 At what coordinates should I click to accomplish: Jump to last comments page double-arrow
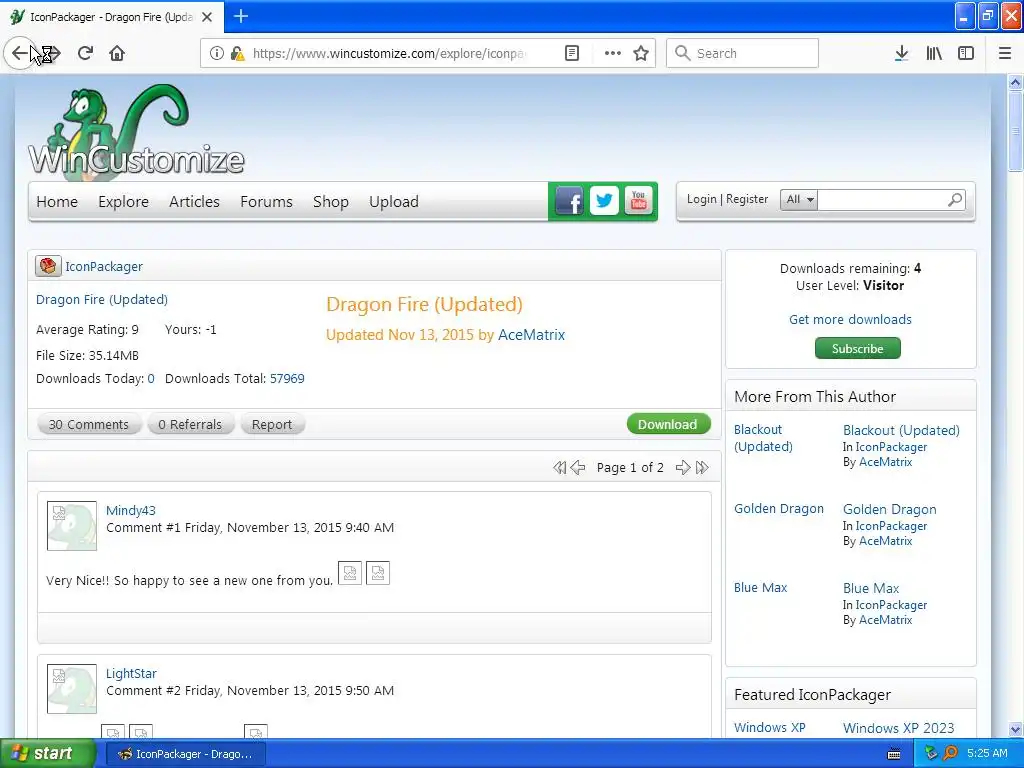[702, 468]
